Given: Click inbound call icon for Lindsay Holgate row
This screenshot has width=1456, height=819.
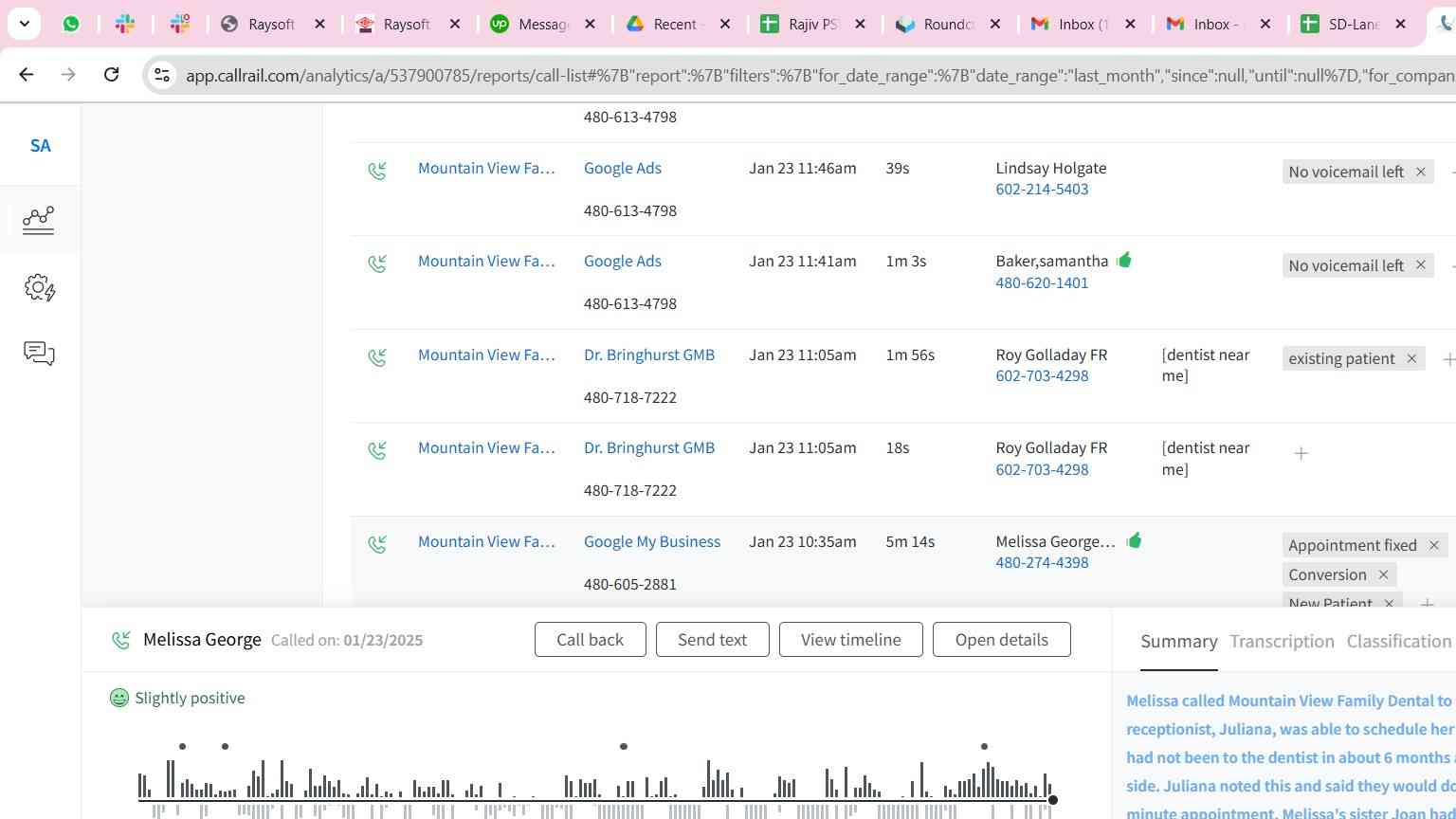Looking at the screenshot, I should pyautogui.click(x=377, y=170).
